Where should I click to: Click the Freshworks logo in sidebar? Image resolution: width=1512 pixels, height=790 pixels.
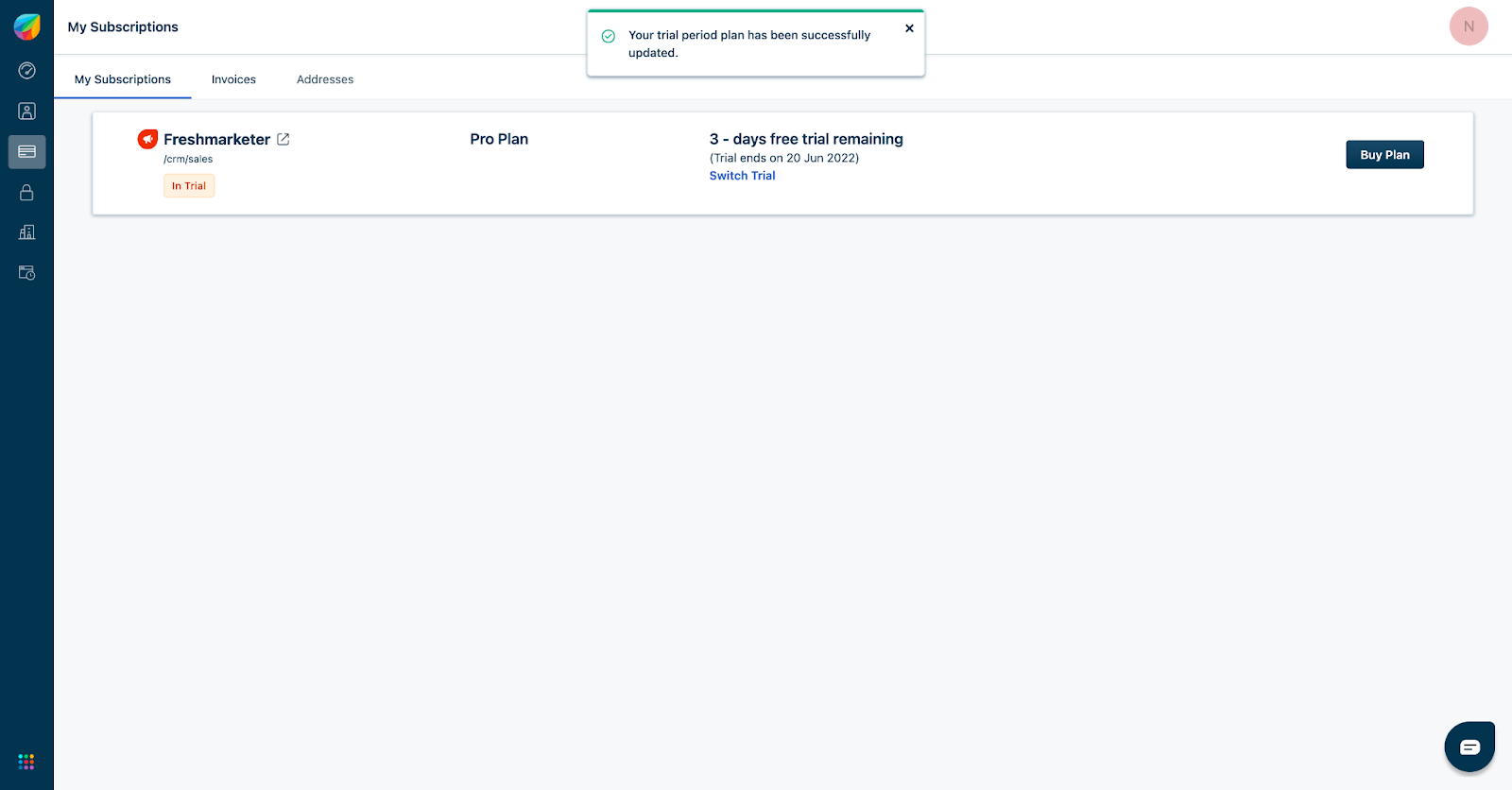coord(26,26)
